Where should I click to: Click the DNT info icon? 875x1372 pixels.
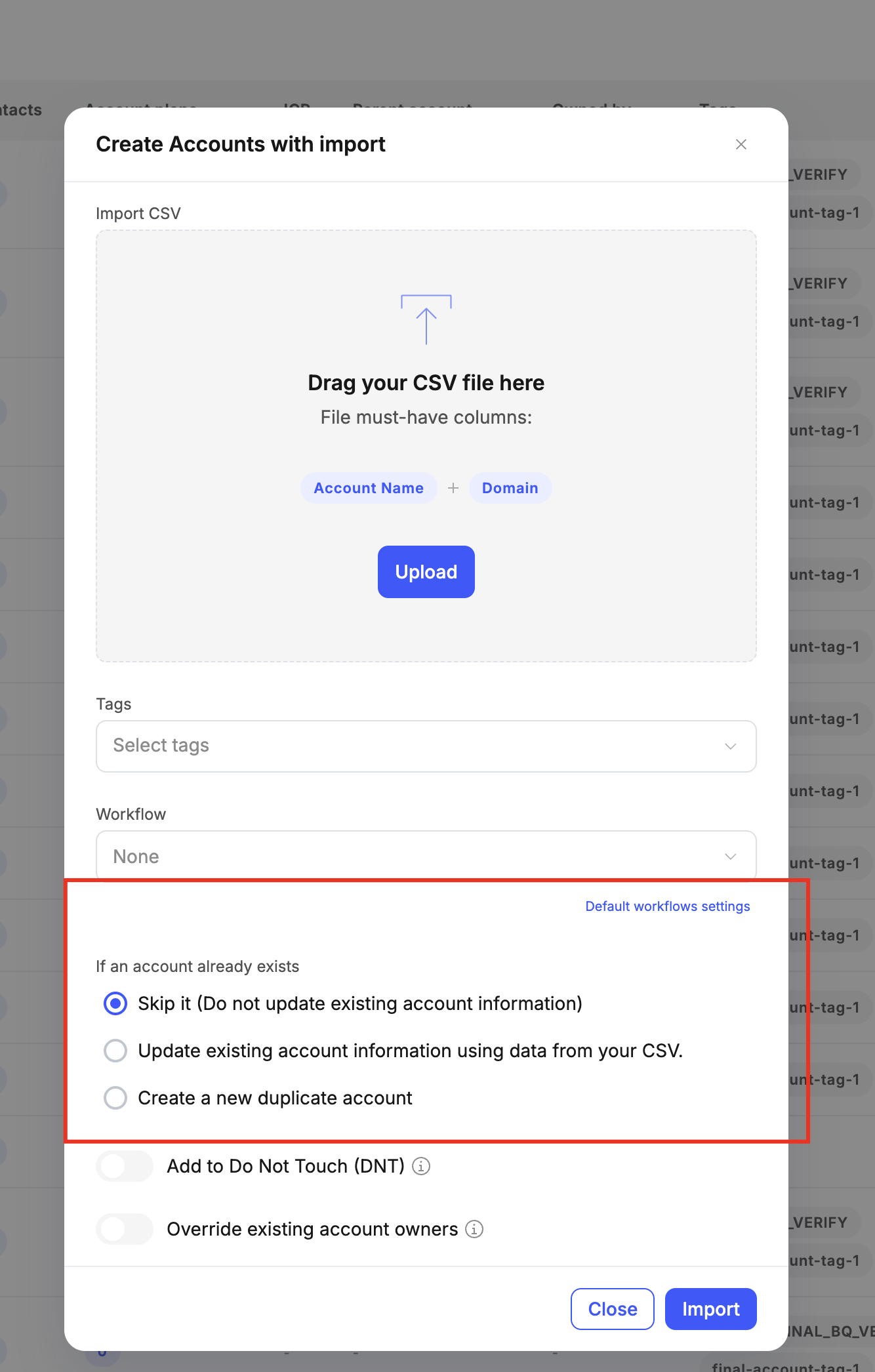coord(421,1166)
